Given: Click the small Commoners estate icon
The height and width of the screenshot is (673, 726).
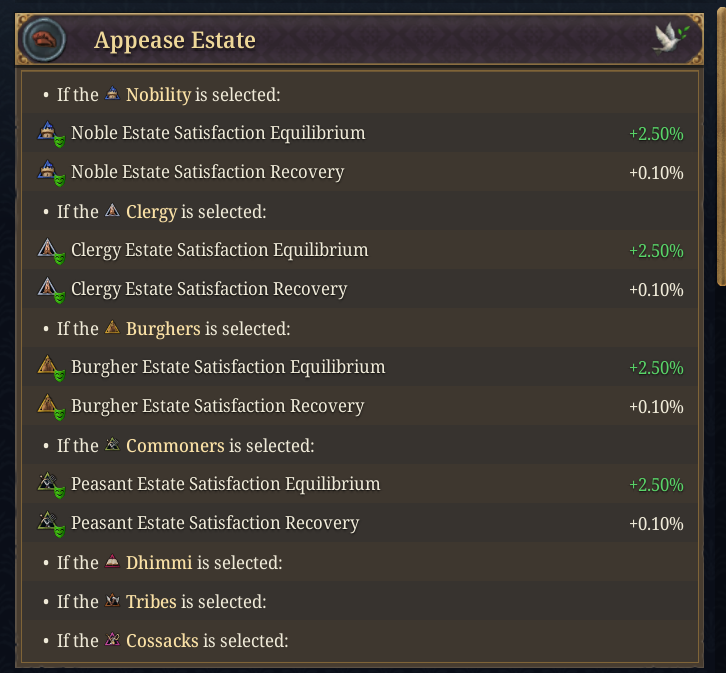Looking at the screenshot, I should pos(112,446).
